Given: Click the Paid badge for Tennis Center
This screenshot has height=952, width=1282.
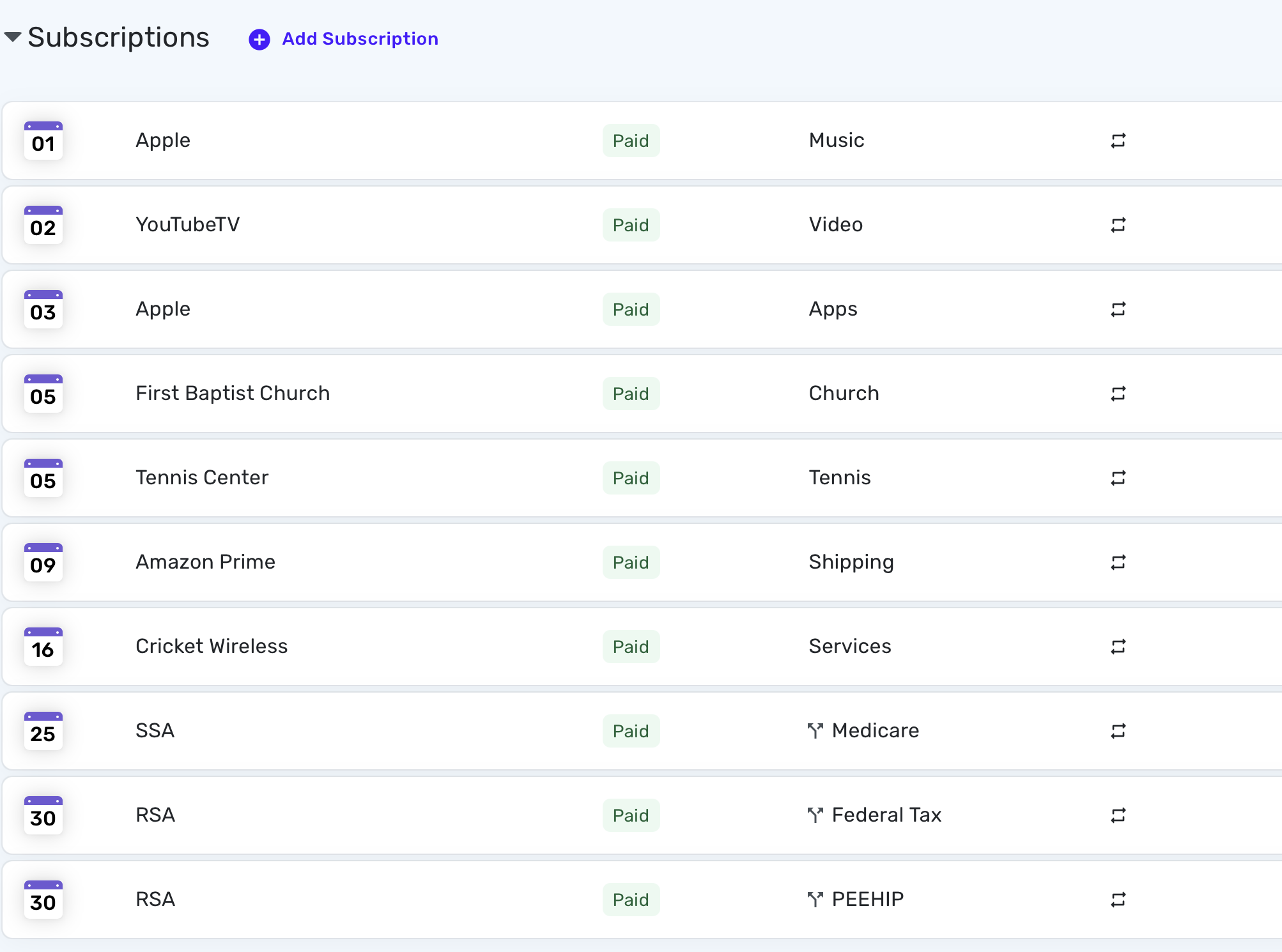Looking at the screenshot, I should tap(631, 478).
